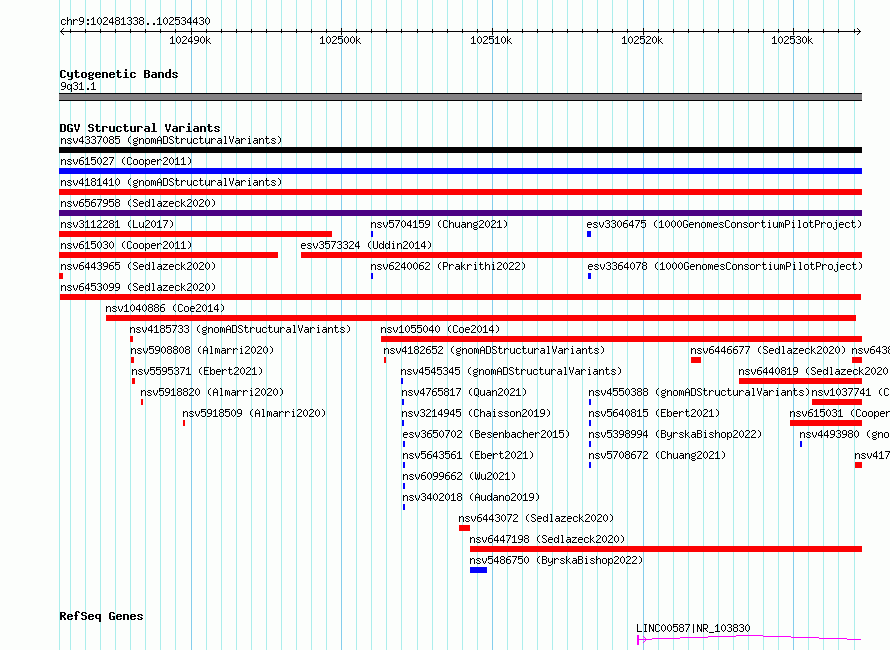The height and width of the screenshot is (650, 890).
Task: Select the red nsv3112281 variant bar
Action: 195,234
